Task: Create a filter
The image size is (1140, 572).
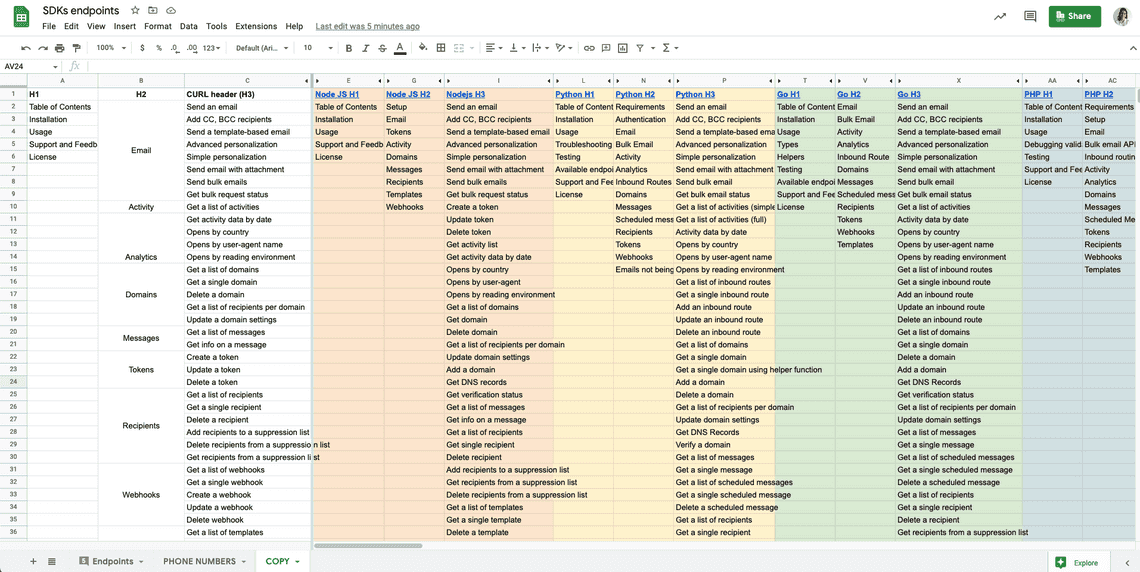Action: click(640, 48)
